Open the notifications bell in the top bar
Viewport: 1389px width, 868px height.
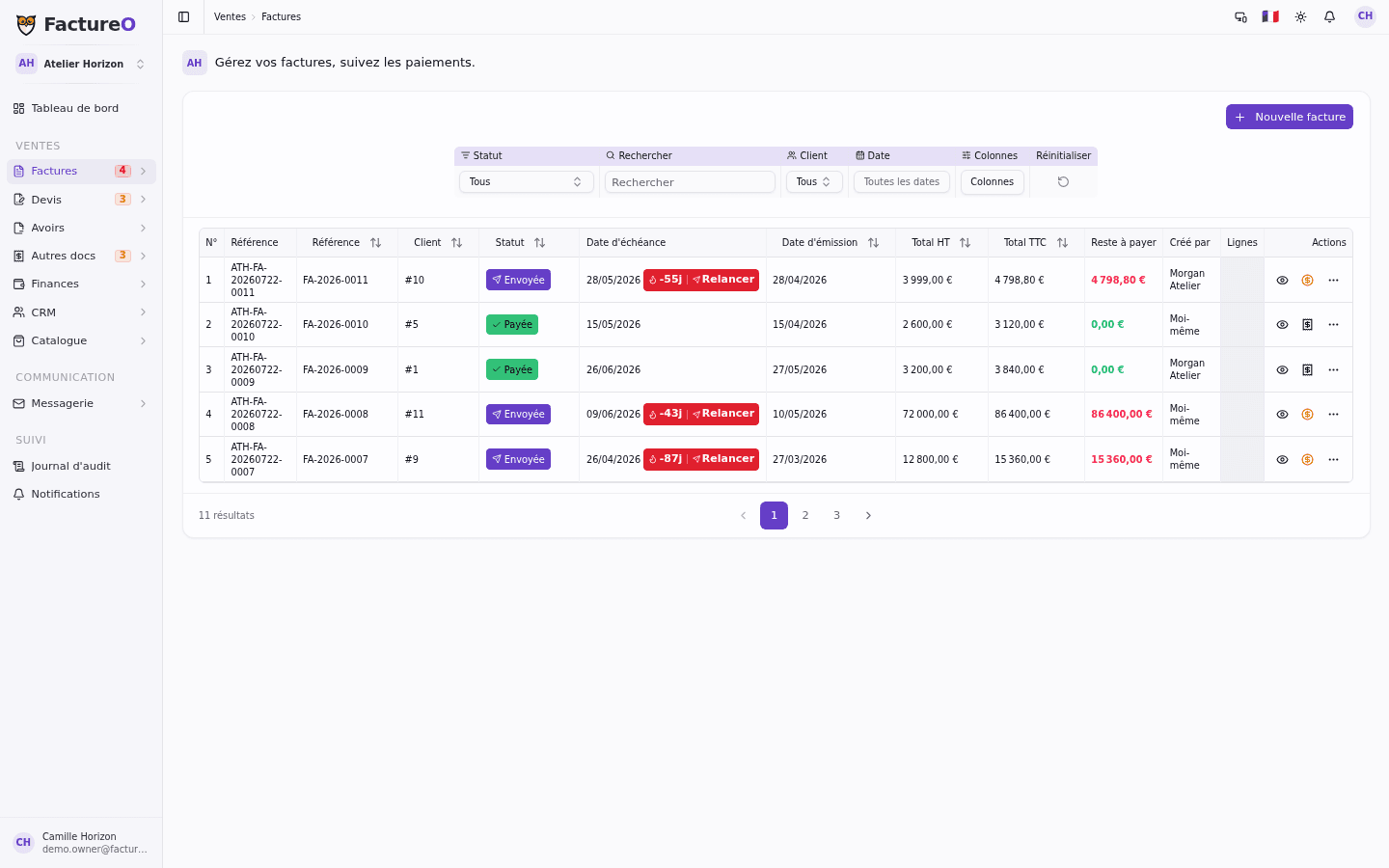click(1329, 16)
